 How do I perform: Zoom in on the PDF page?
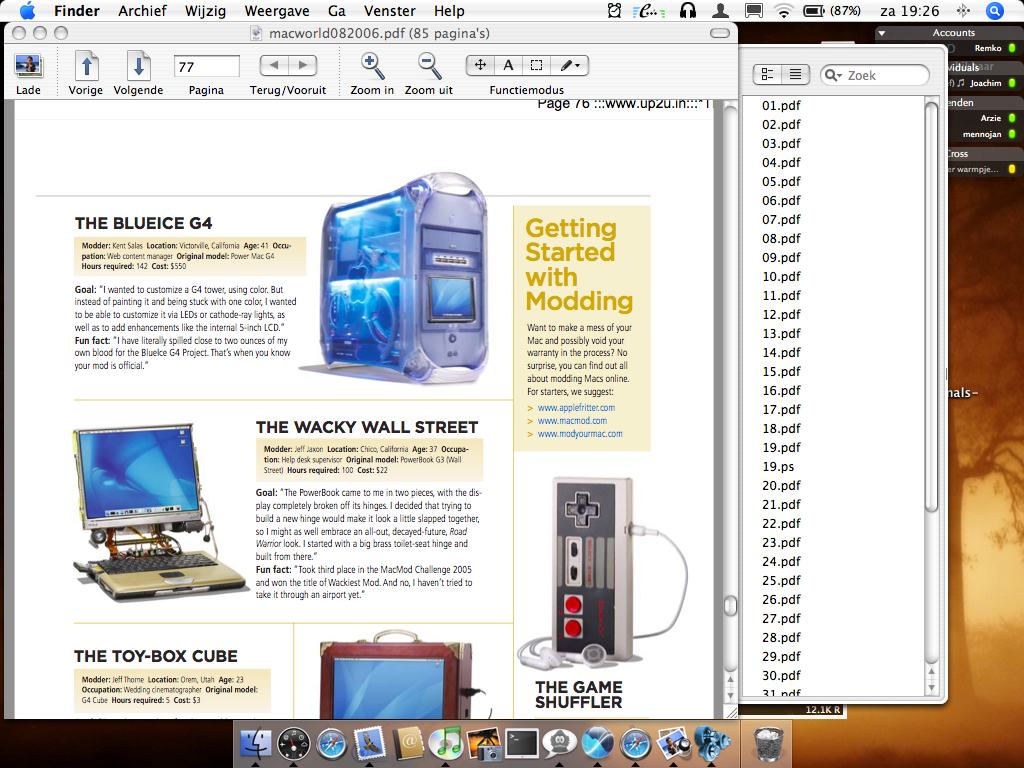[x=372, y=66]
